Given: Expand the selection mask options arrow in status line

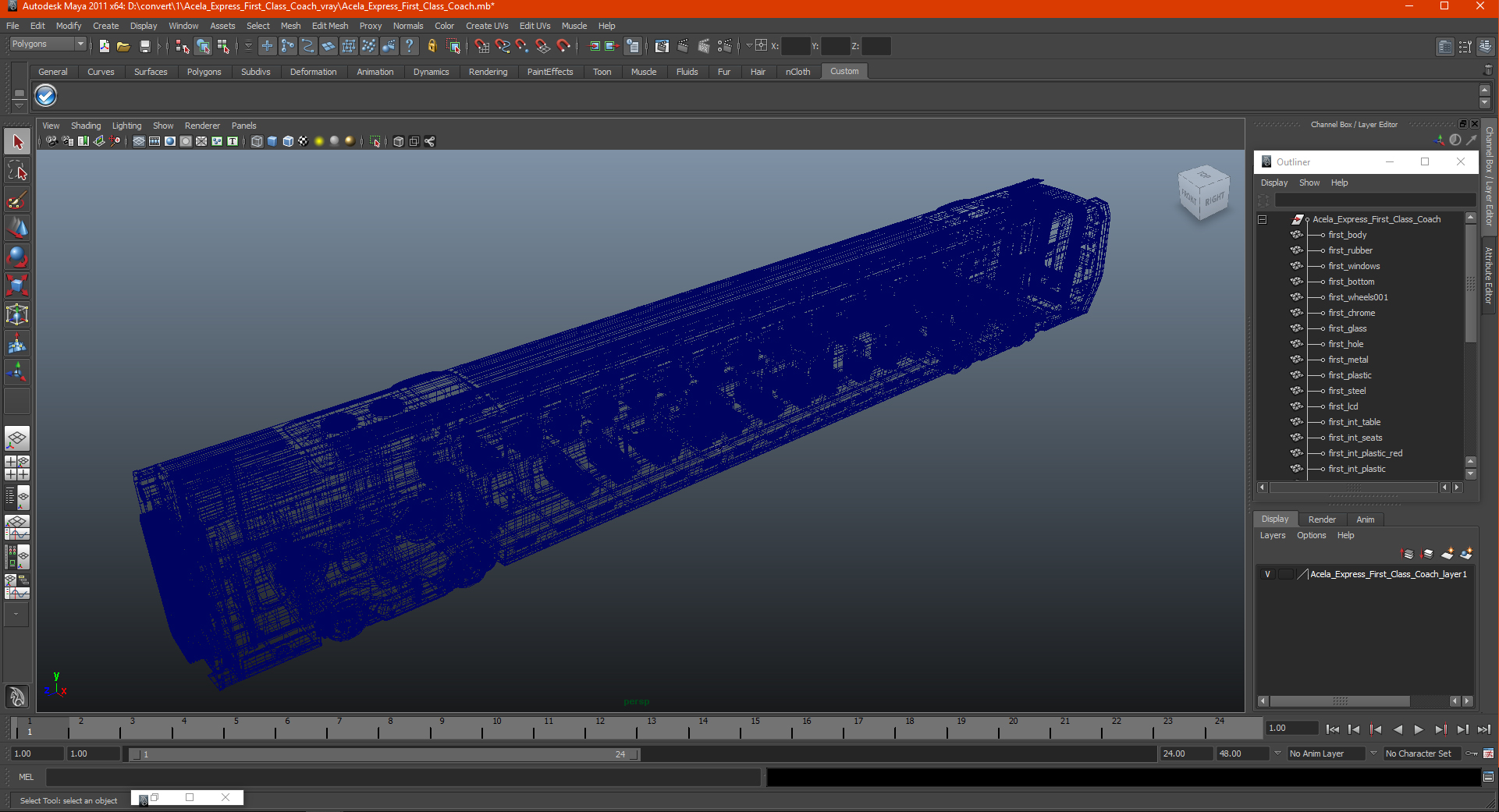Looking at the screenshot, I should [x=248, y=46].
